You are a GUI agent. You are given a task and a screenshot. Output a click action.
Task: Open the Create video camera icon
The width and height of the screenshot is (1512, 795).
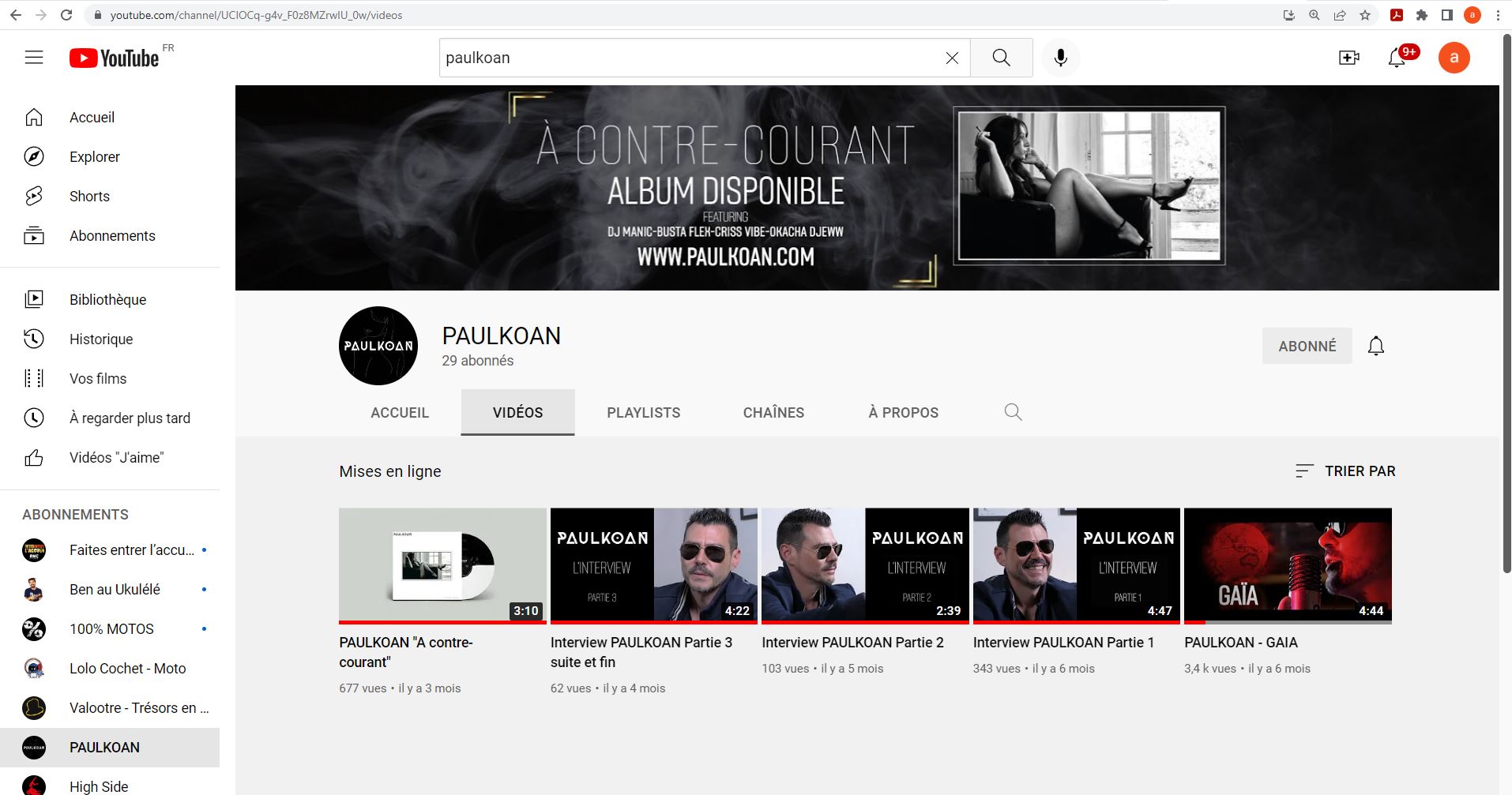tap(1348, 58)
